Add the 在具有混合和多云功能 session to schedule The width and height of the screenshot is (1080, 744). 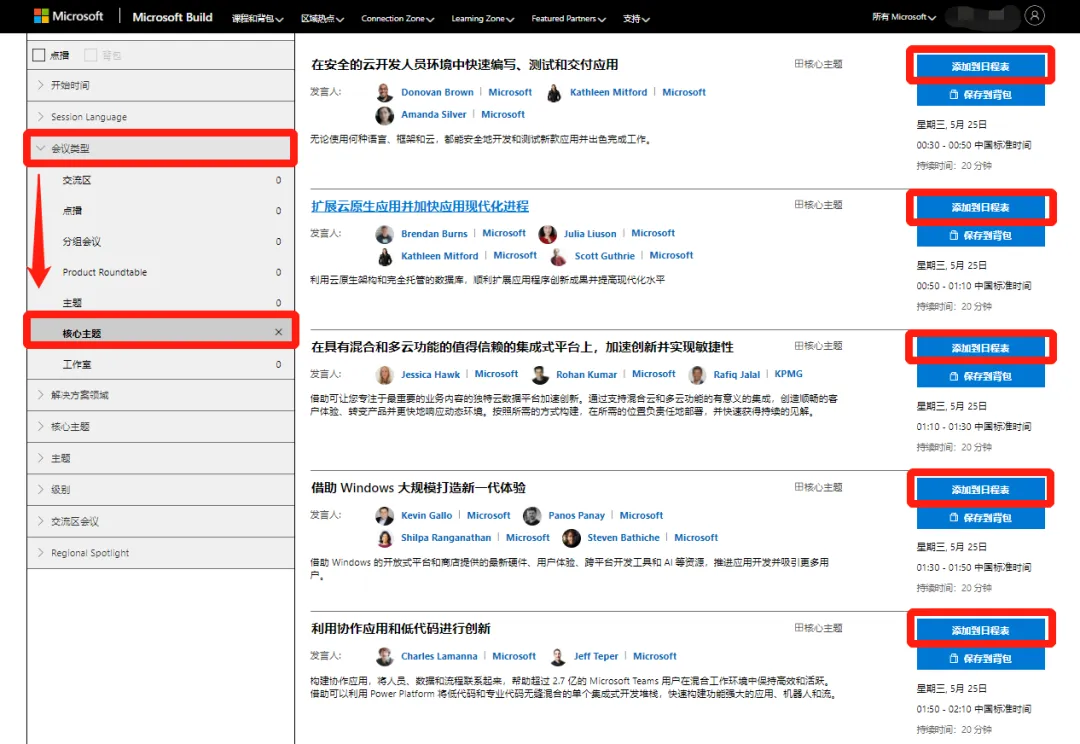(980, 349)
